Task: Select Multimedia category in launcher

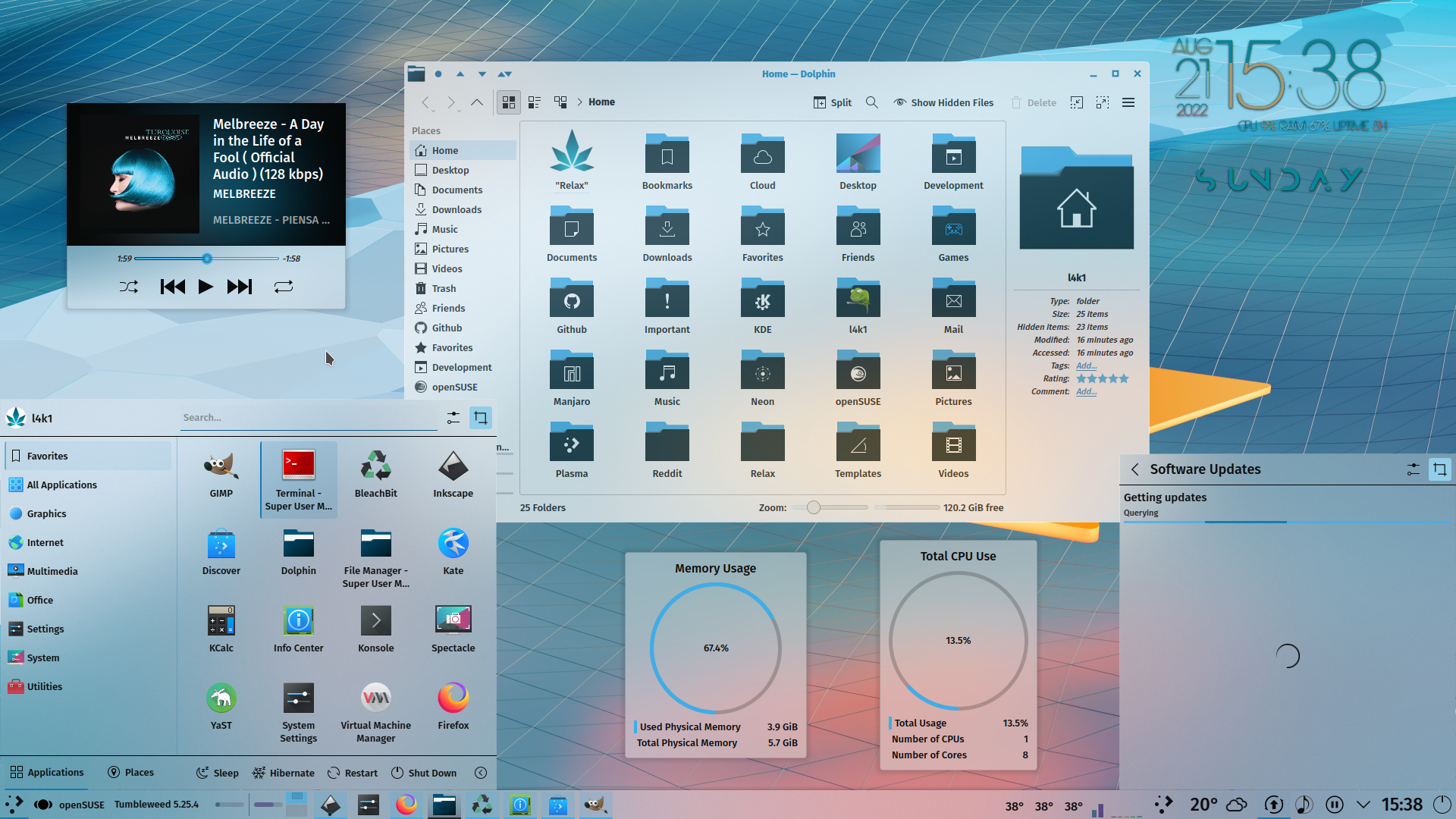Action: point(89,571)
